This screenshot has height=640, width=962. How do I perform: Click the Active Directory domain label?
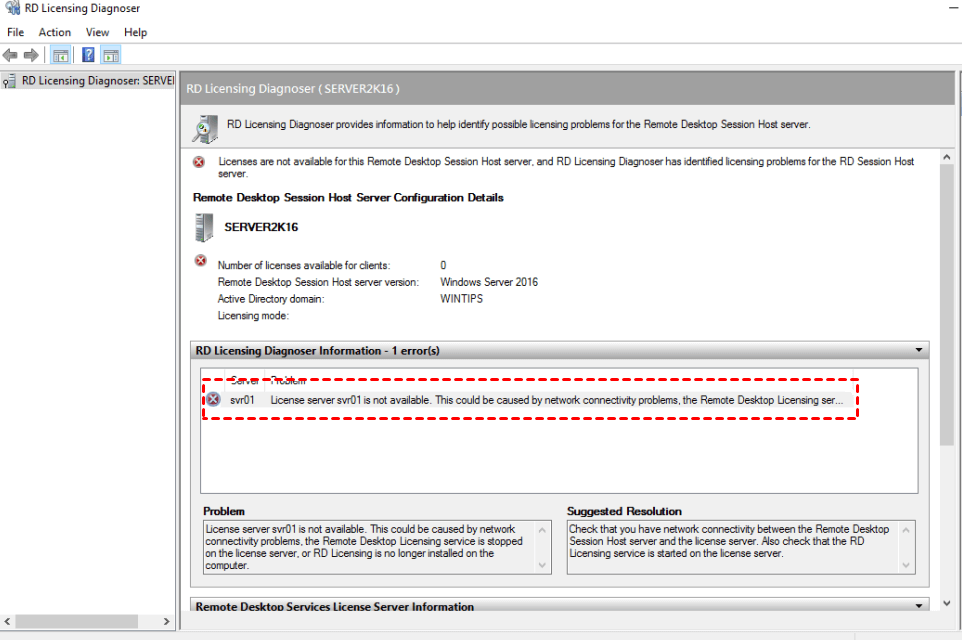pyautogui.click(x=271, y=299)
